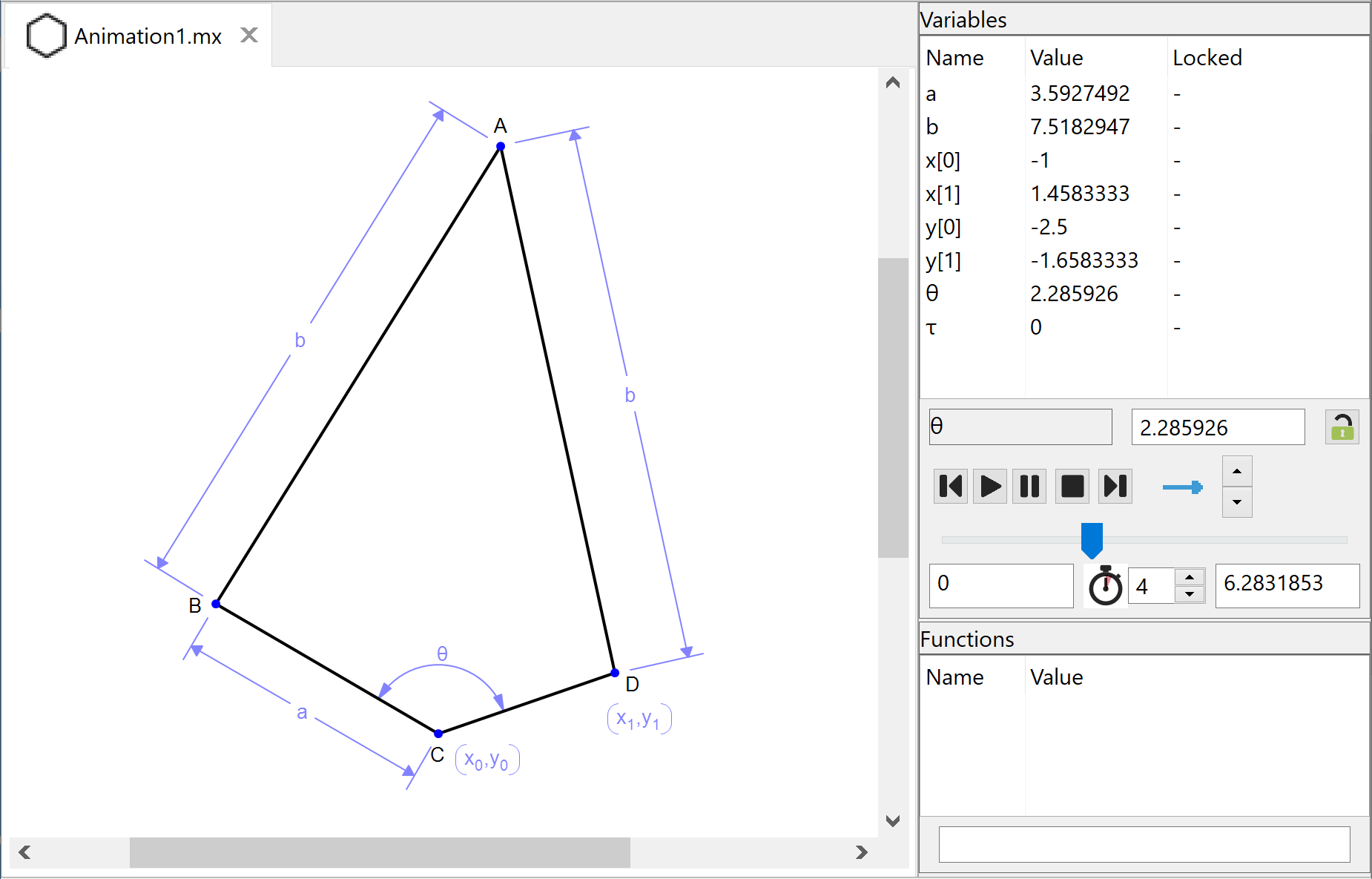Decrease the duration value from 4
Screen dimensions: 1372x879
coord(1190,594)
